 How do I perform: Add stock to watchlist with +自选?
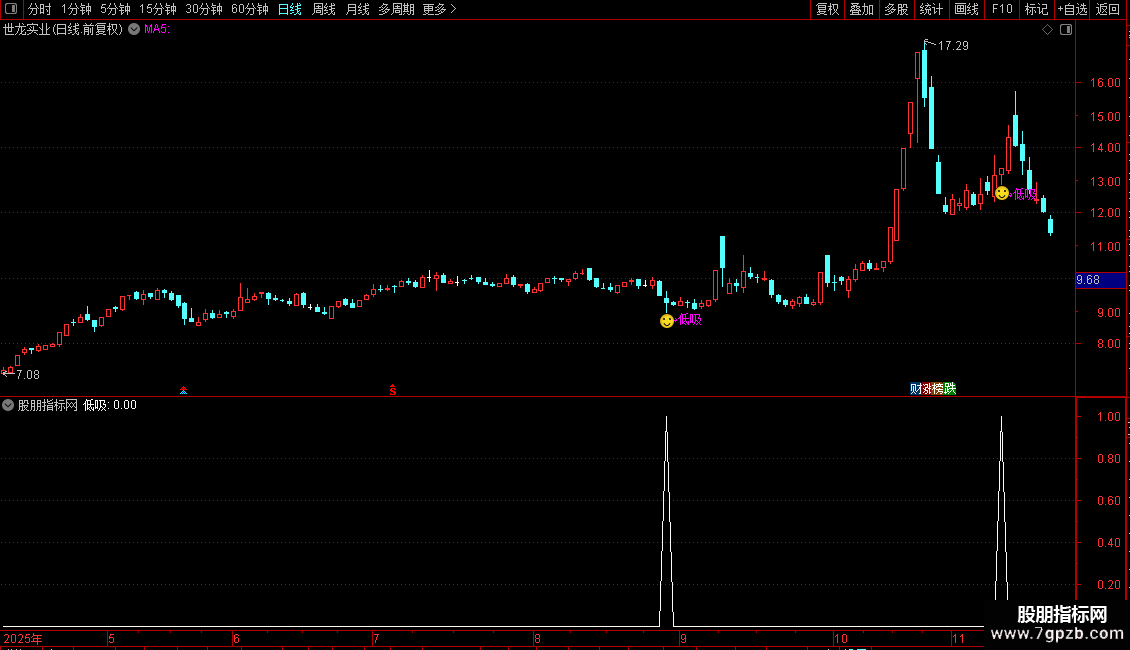click(1072, 9)
